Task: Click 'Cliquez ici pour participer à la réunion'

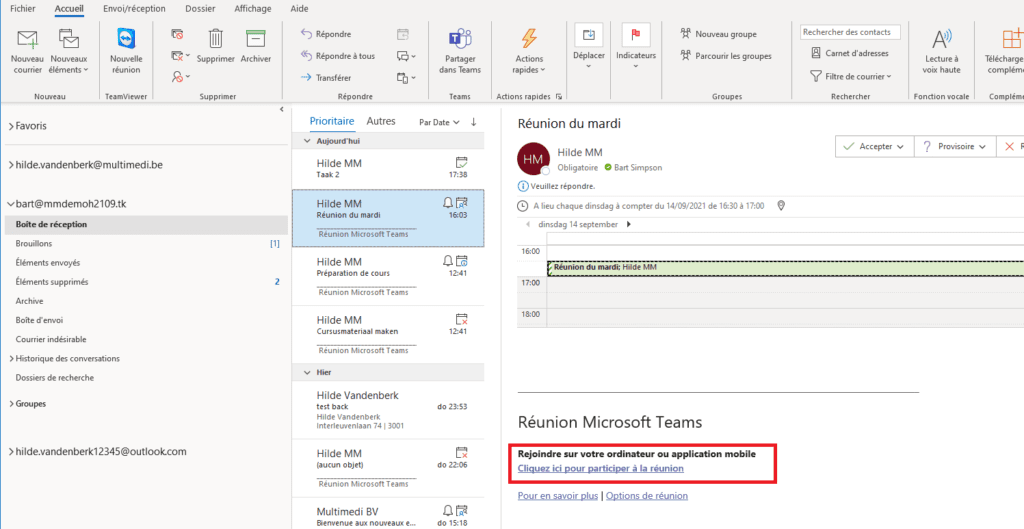Action: click(x=601, y=468)
